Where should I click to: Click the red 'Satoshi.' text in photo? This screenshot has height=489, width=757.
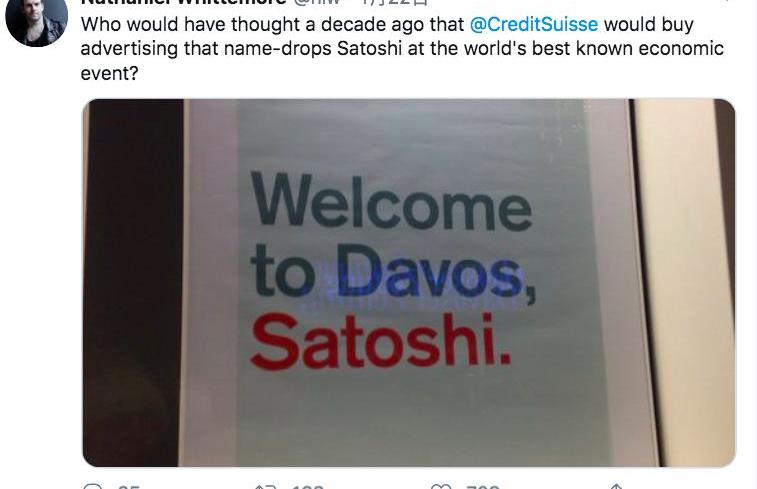point(381,341)
